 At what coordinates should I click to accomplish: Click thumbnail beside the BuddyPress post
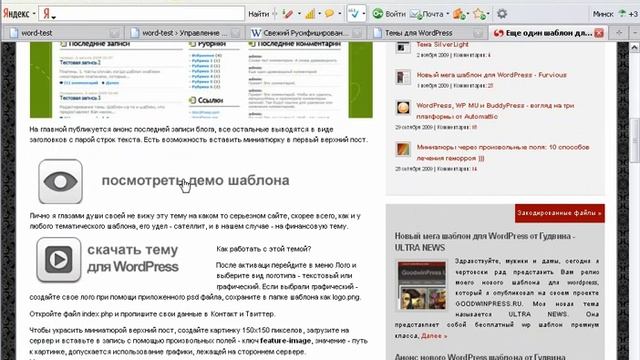(403, 108)
